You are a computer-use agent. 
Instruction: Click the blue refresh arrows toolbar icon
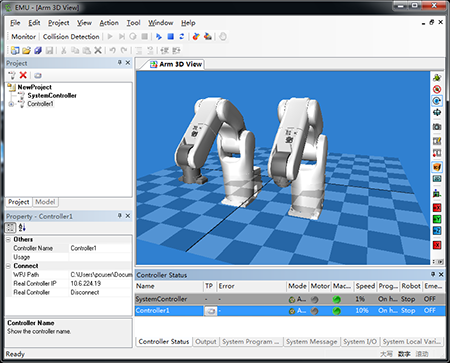(182, 36)
